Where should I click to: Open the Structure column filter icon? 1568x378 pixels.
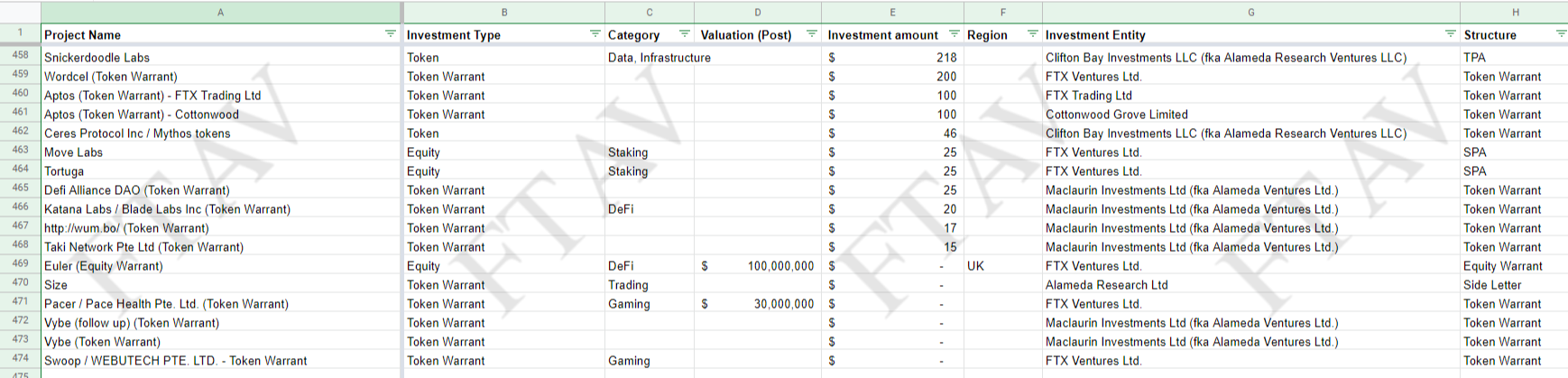1561,34
